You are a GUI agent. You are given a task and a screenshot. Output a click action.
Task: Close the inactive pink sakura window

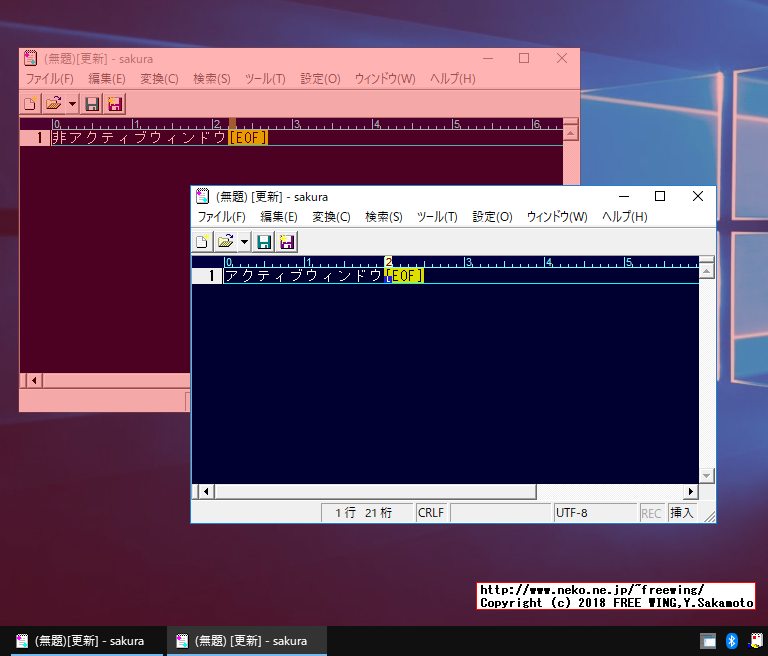click(562, 58)
